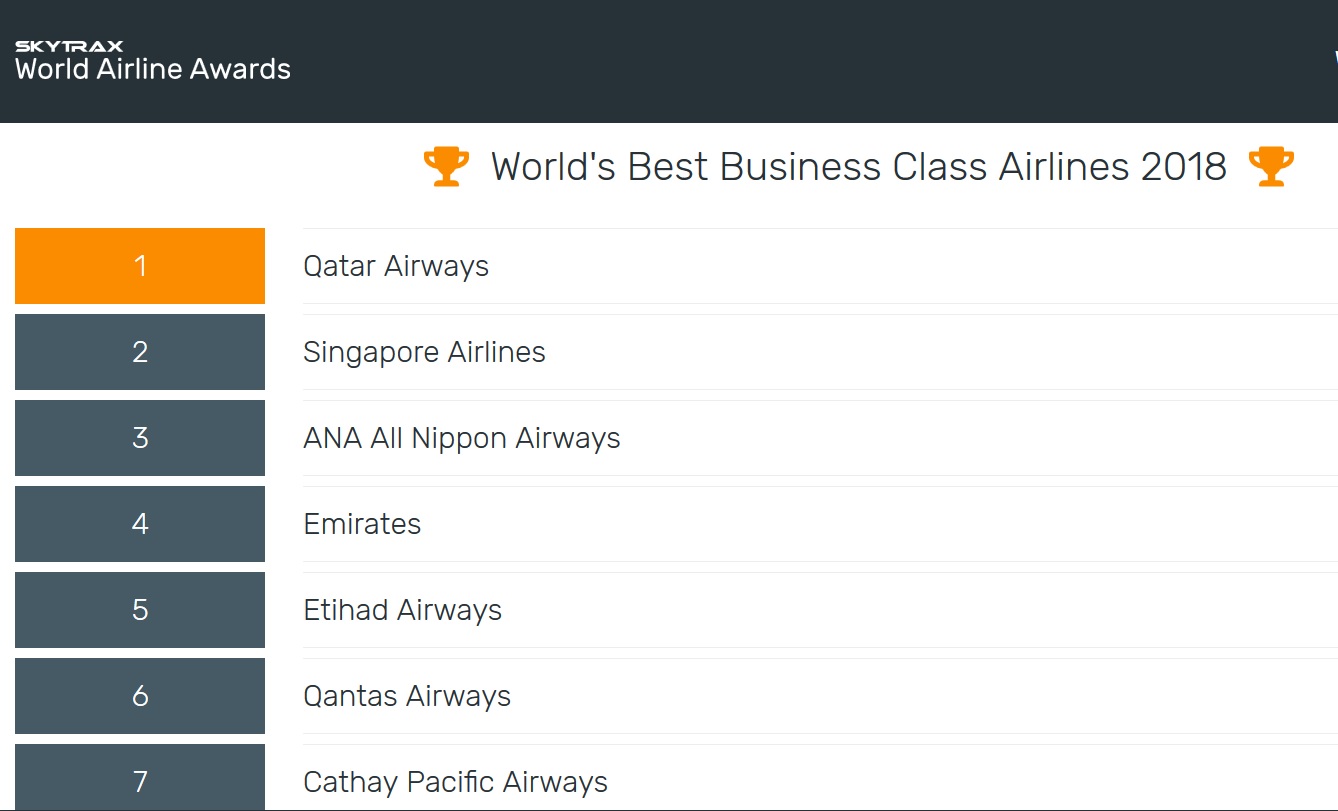Select the orange rank 1 box
The height and width of the screenshot is (811, 1338).
140,266
